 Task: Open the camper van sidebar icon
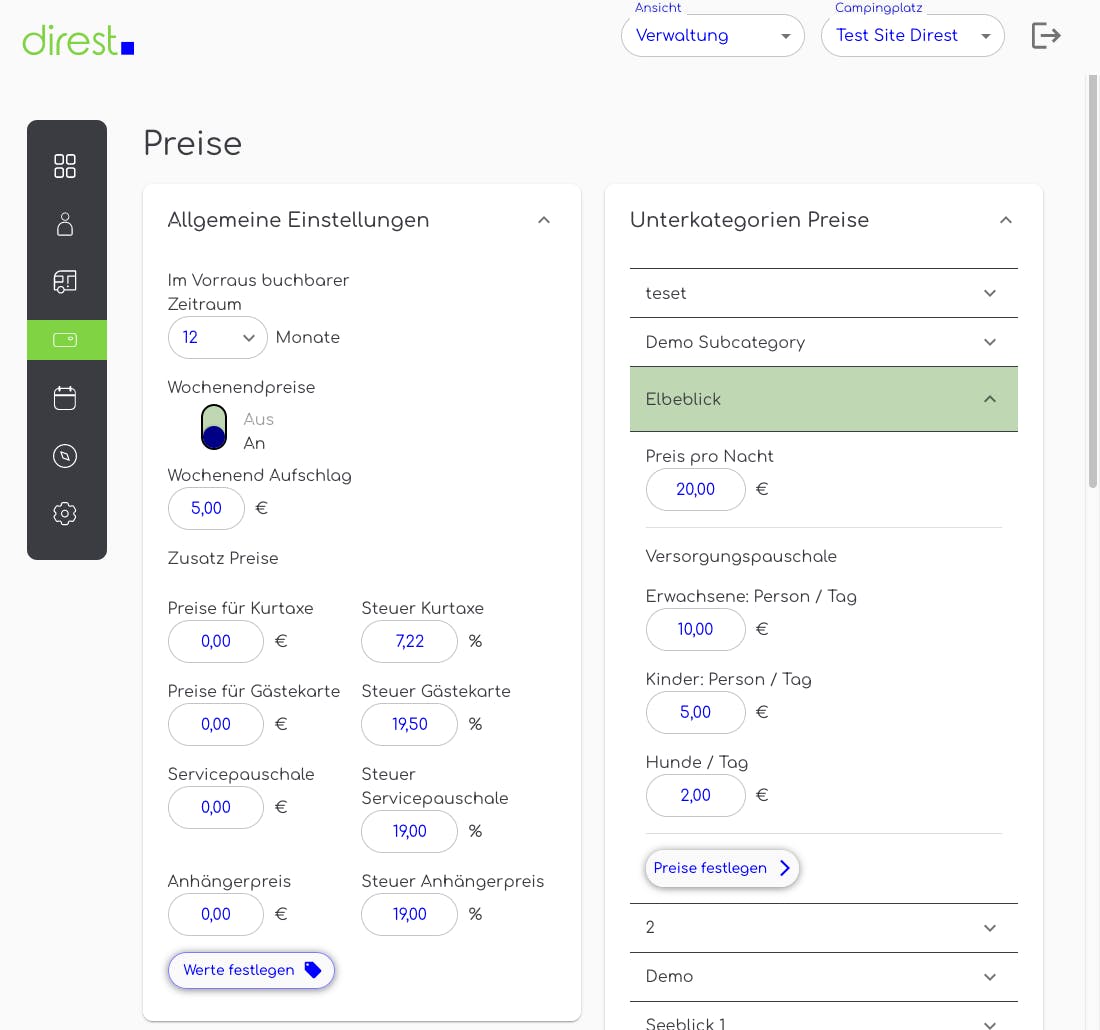pos(65,282)
